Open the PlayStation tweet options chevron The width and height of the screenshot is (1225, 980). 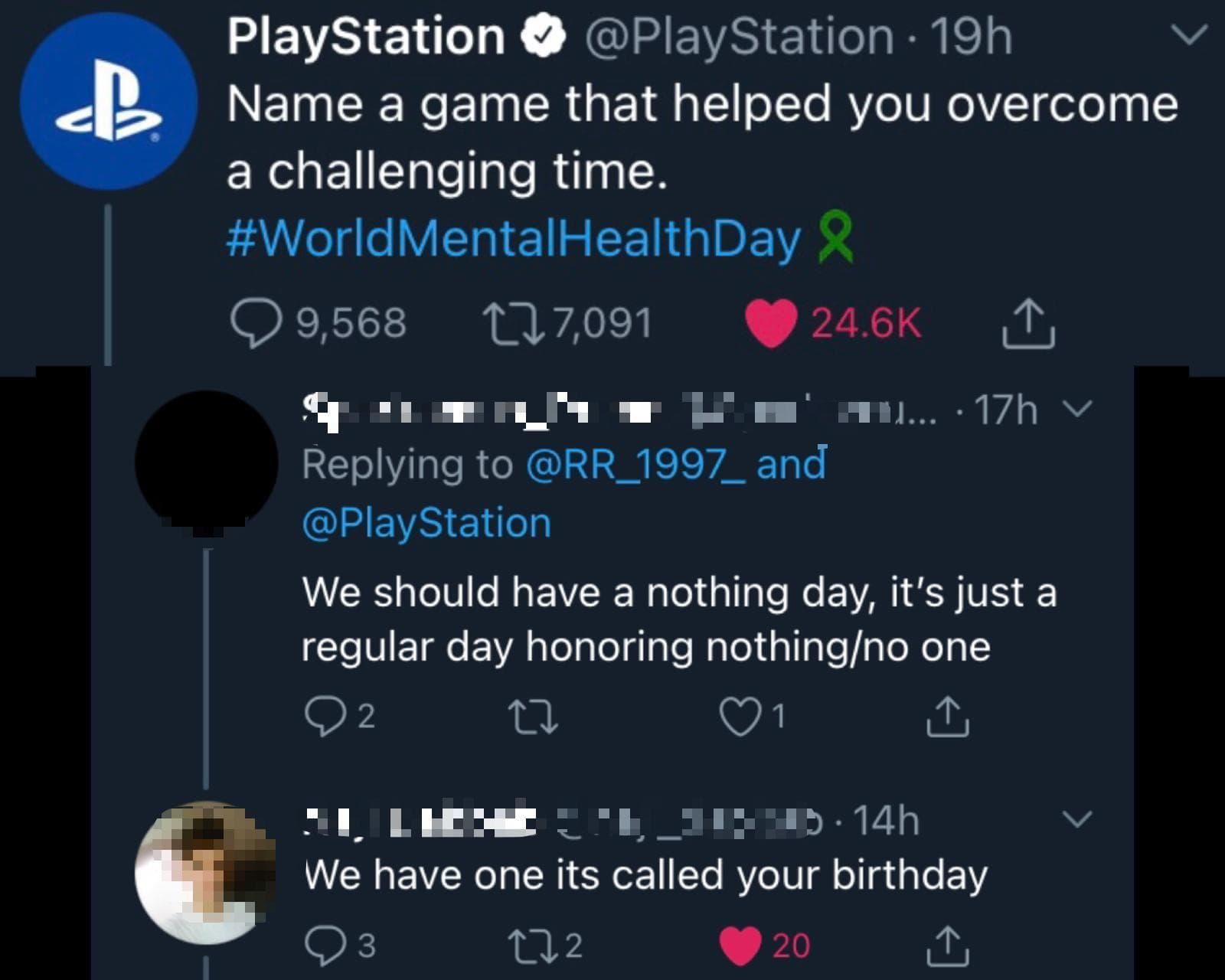(x=1189, y=35)
